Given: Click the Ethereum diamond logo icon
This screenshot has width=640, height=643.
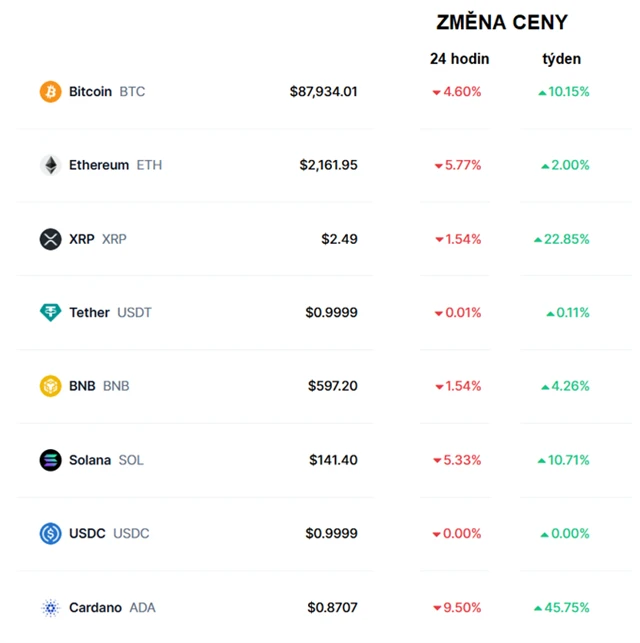Looking at the screenshot, I should (50, 165).
